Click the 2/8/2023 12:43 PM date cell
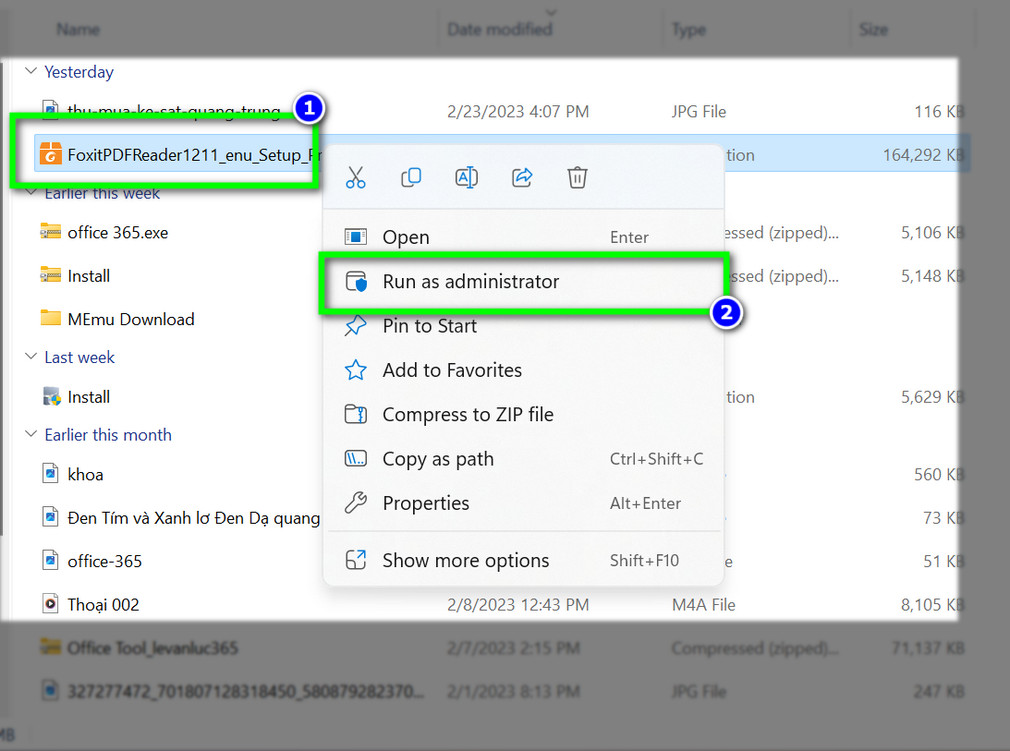Viewport: 1010px width, 751px height. tap(518, 605)
